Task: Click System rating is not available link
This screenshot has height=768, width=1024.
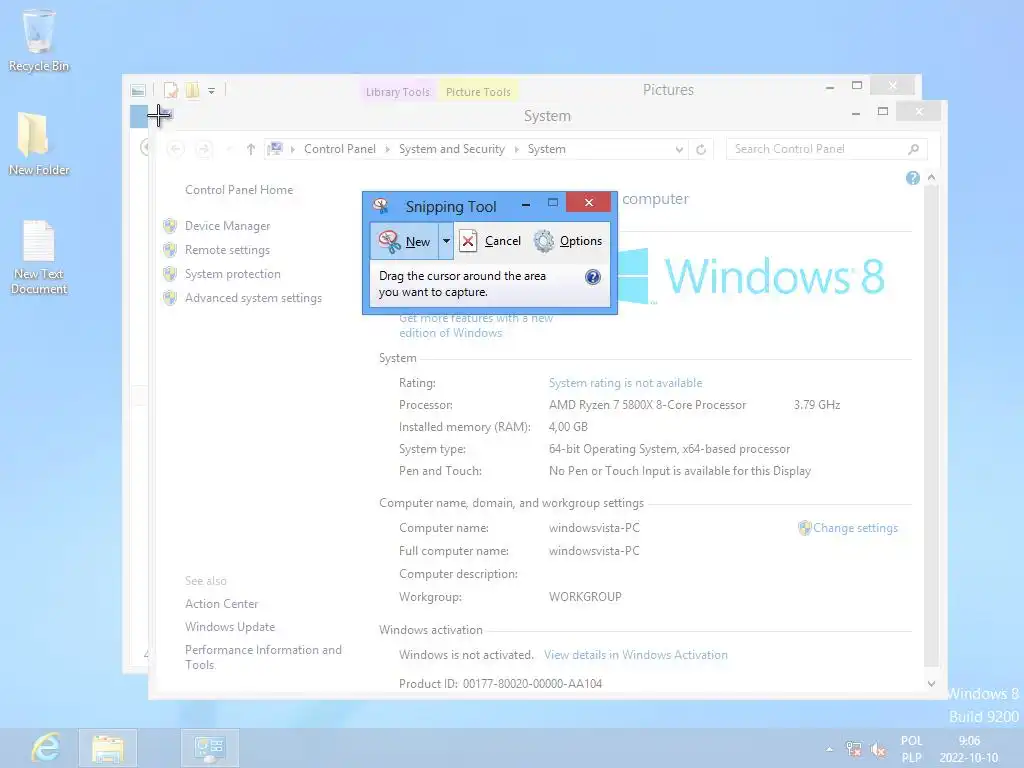Action: [626, 383]
